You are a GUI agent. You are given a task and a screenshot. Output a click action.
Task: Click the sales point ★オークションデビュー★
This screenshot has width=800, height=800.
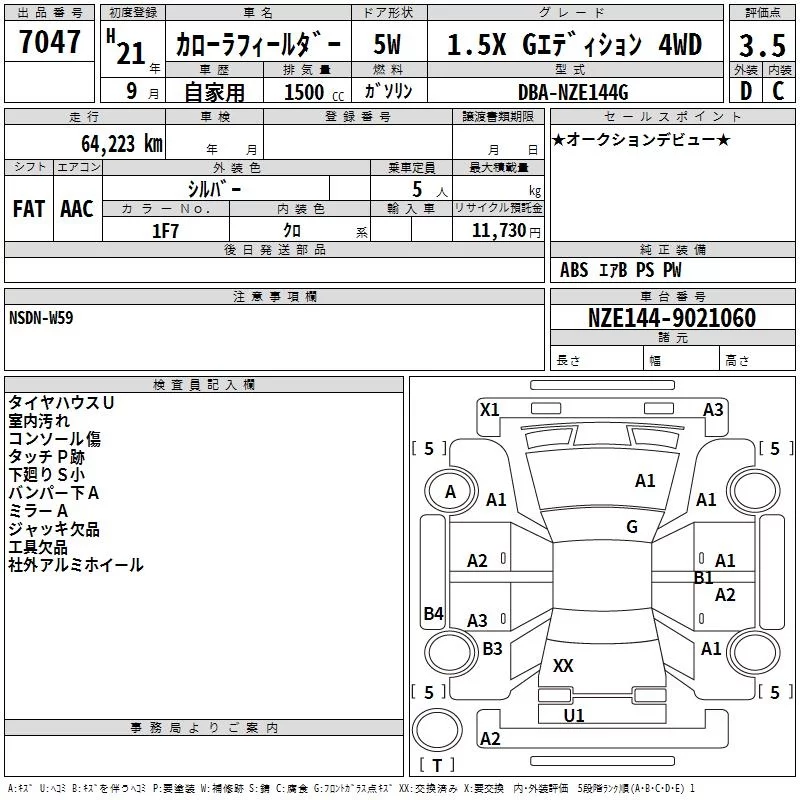pyautogui.click(x=641, y=140)
